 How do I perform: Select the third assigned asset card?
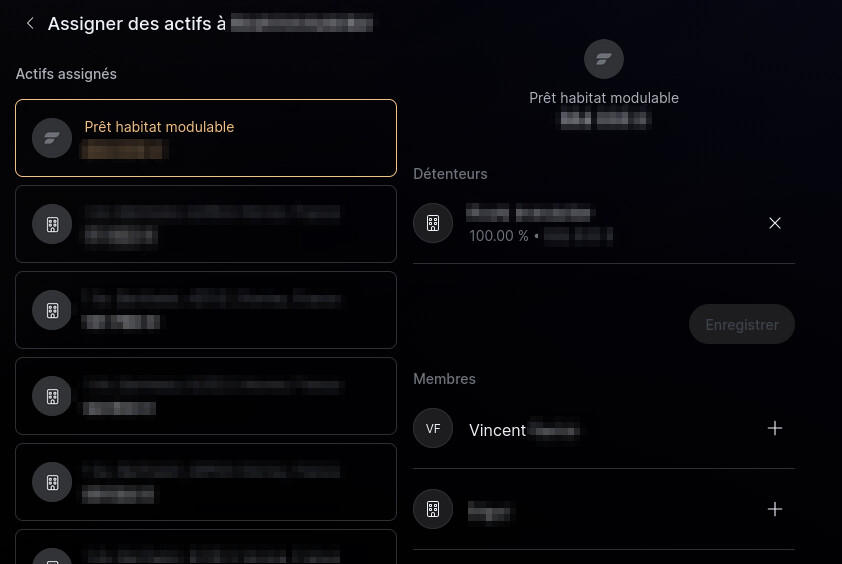[206, 310]
